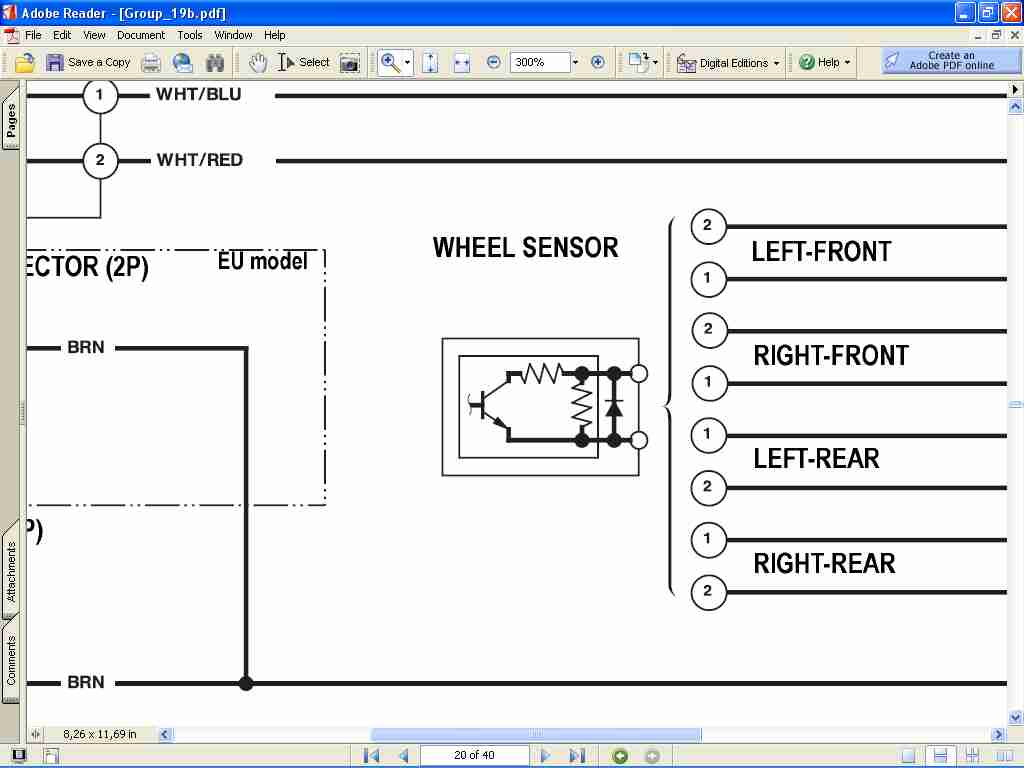Image resolution: width=1024 pixels, height=768 pixels.
Task: Click the EU model label
Action: coord(263,261)
